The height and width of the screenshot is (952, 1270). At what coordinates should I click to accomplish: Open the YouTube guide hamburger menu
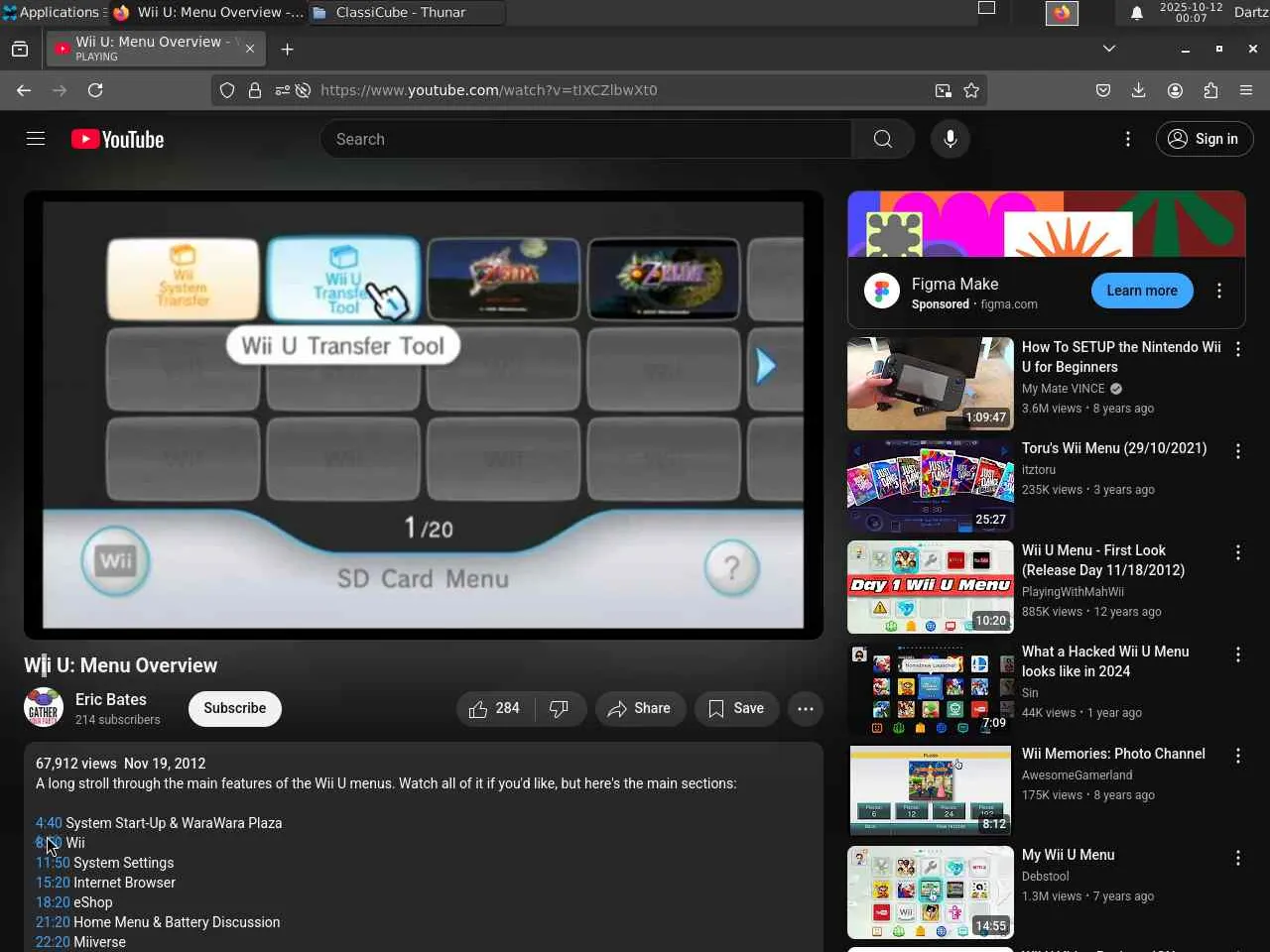pos(36,139)
